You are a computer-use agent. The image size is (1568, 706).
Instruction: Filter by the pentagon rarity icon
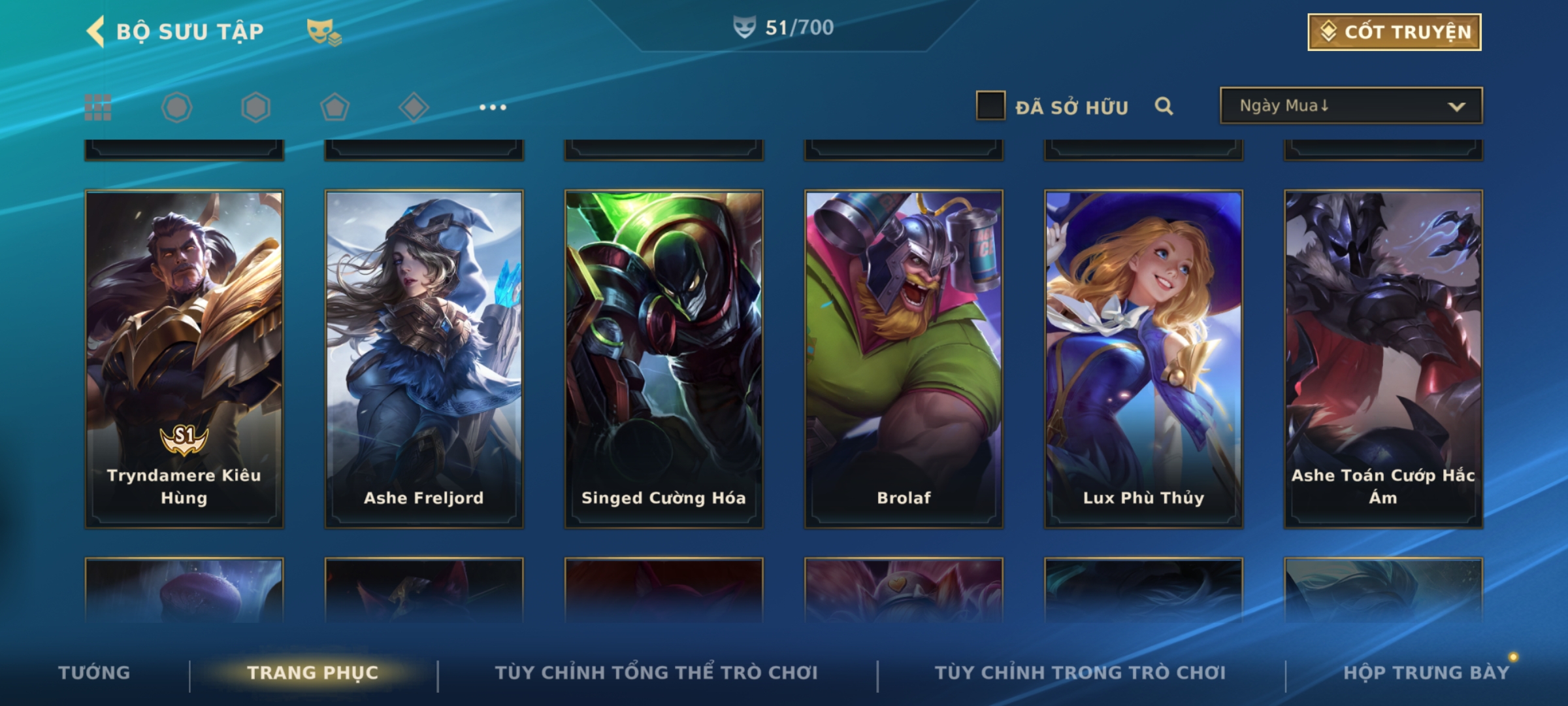pyautogui.click(x=335, y=107)
